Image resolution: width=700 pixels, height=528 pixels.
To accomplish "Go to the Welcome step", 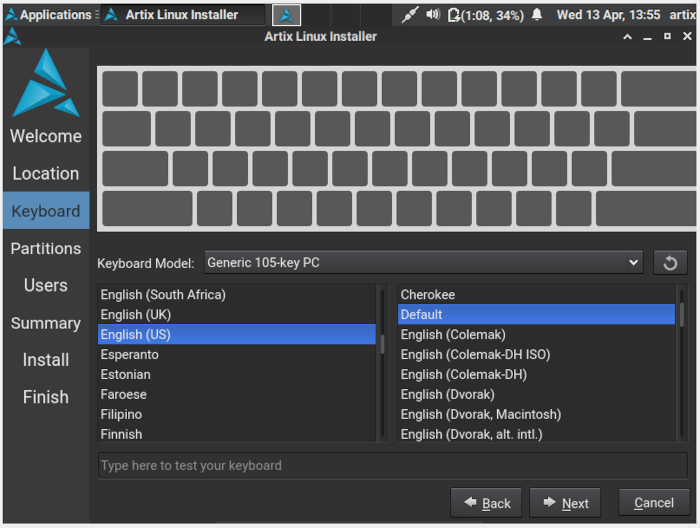I will click(46, 136).
